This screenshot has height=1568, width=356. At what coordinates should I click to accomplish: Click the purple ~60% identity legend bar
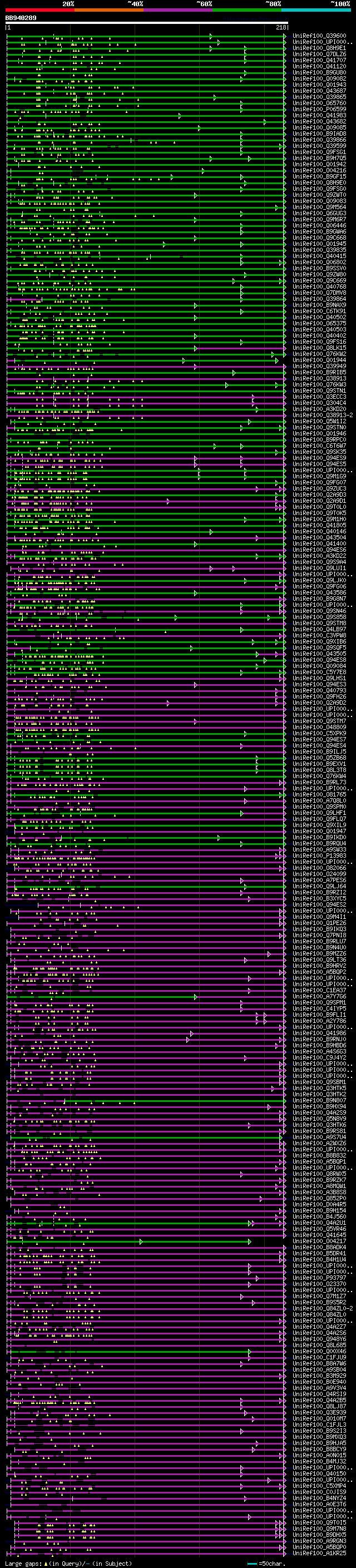tap(179, 10)
